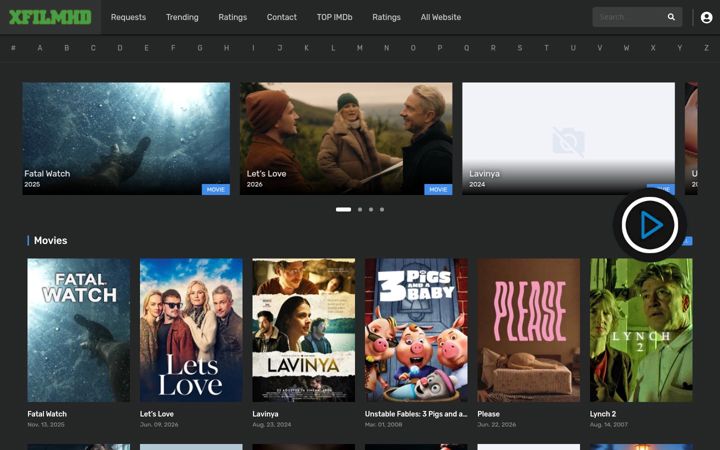Open the TOP IMDb menu item

[334, 17]
